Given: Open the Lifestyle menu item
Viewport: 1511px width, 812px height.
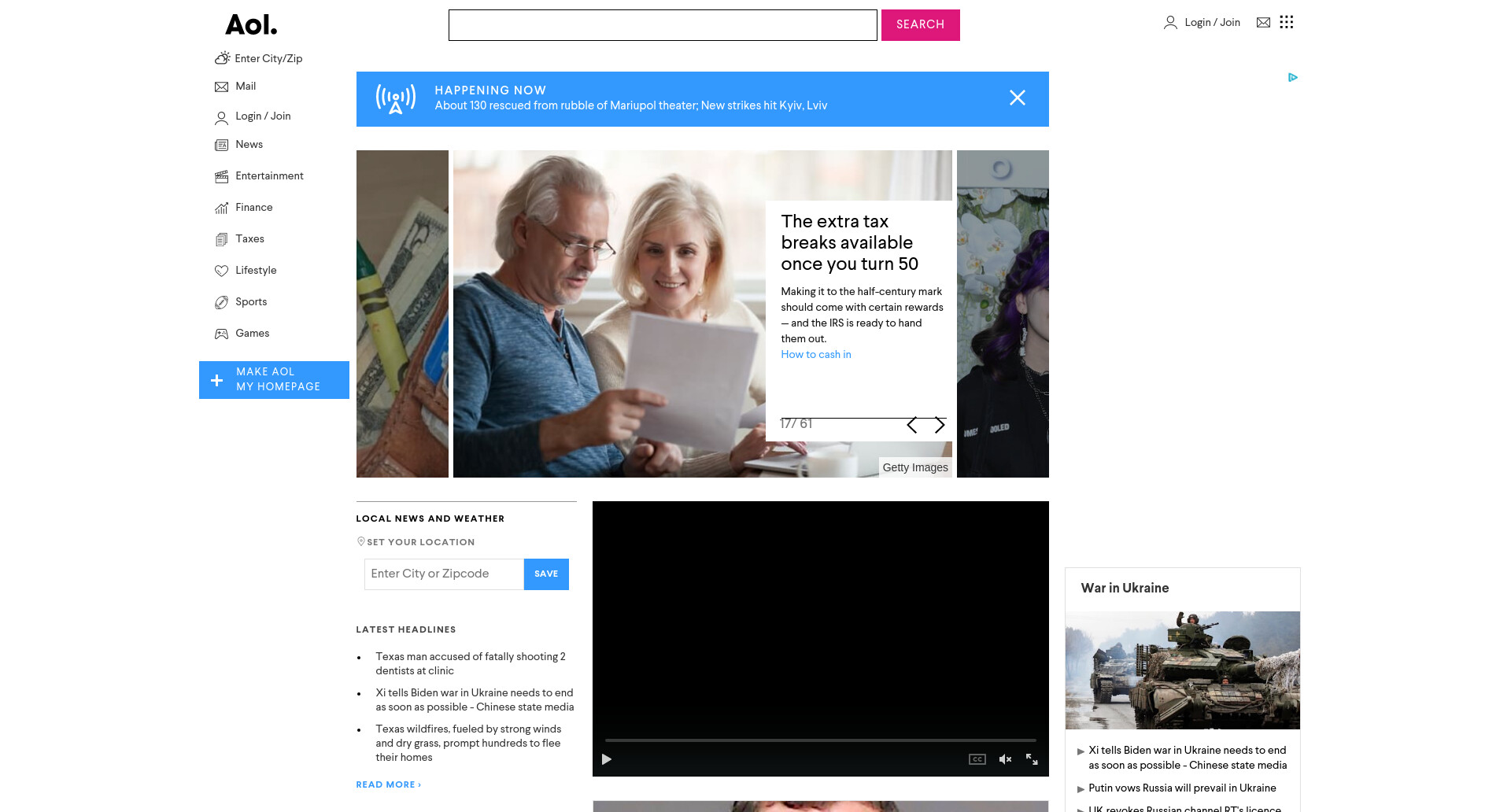Looking at the screenshot, I should coord(256,271).
